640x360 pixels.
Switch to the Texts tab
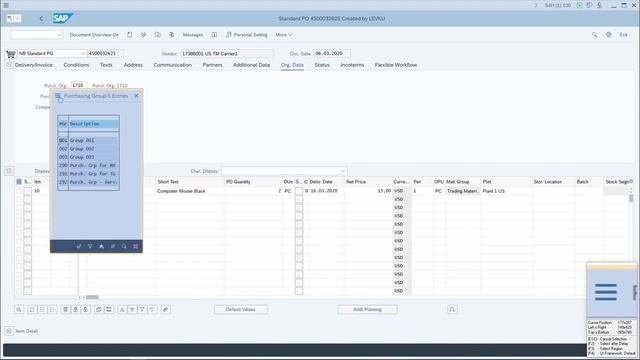pos(106,65)
